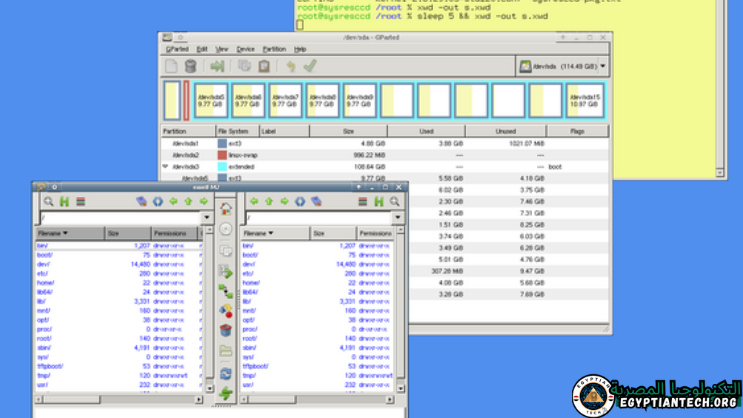Open the /dev/sda device selector dropdown
This screenshot has width=743, height=418.
(563, 66)
